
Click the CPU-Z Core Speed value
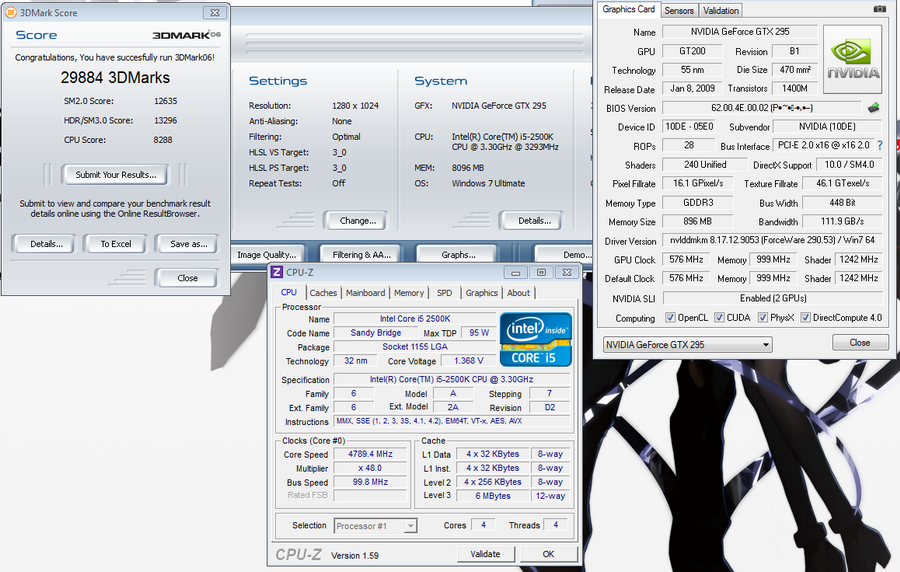(370, 454)
